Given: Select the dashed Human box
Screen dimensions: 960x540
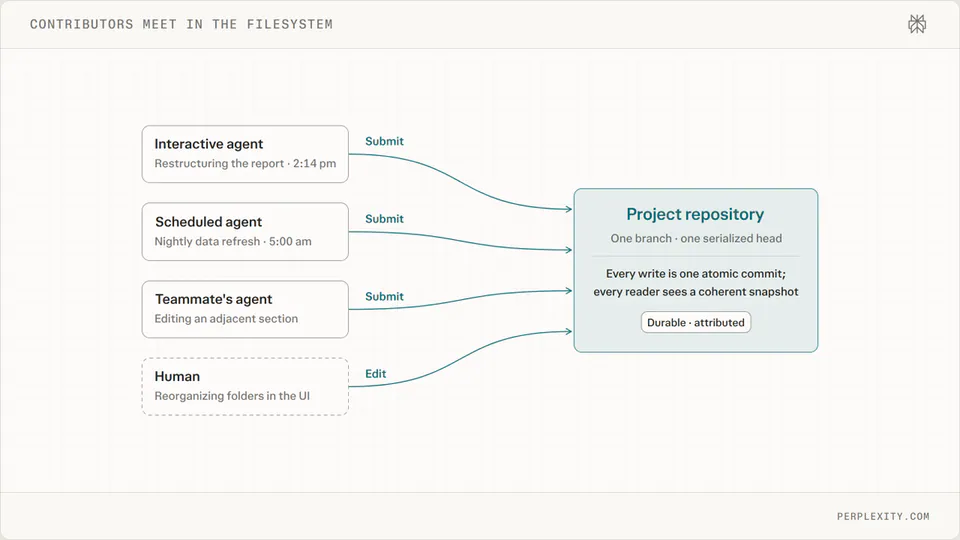Looking at the screenshot, I should (x=245, y=387).
